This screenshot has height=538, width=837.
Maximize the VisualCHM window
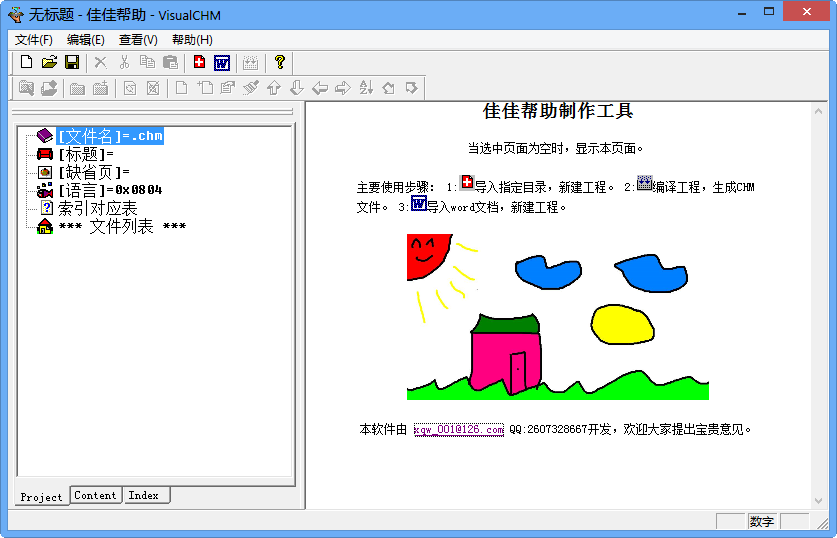point(769,11)
